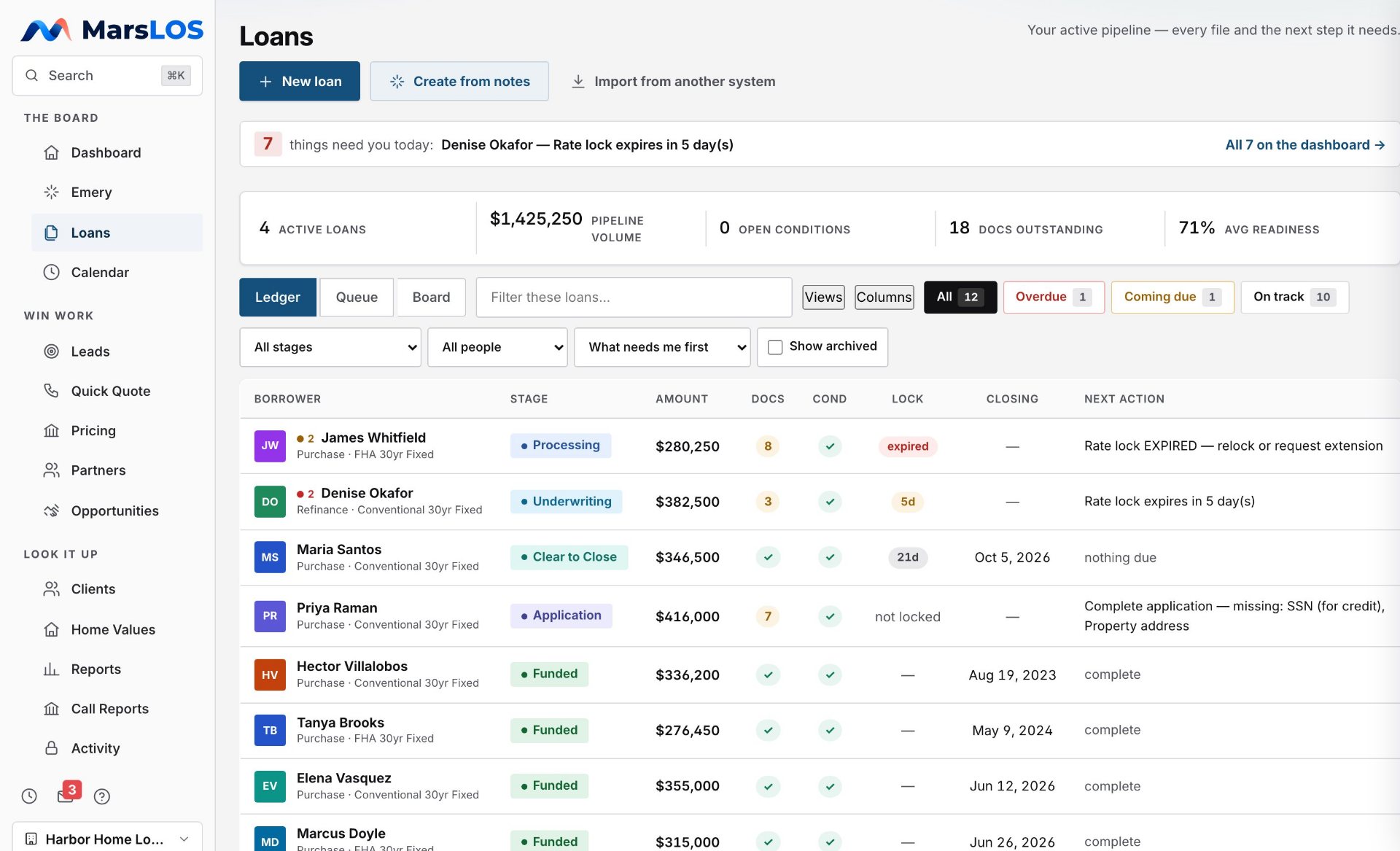
Task: Switch to the Queue view tab
Action: coord(357,297)
